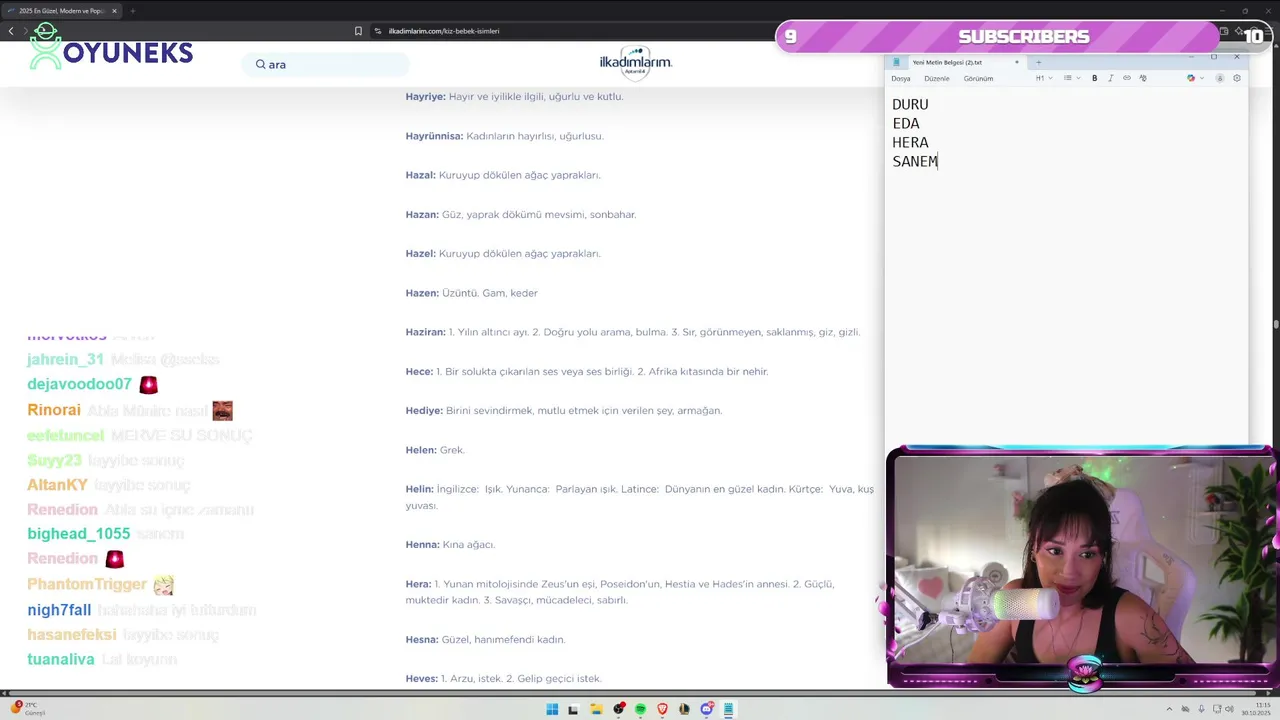
Task: Click the name 'Hazal:' in the list
Action: 420,175
